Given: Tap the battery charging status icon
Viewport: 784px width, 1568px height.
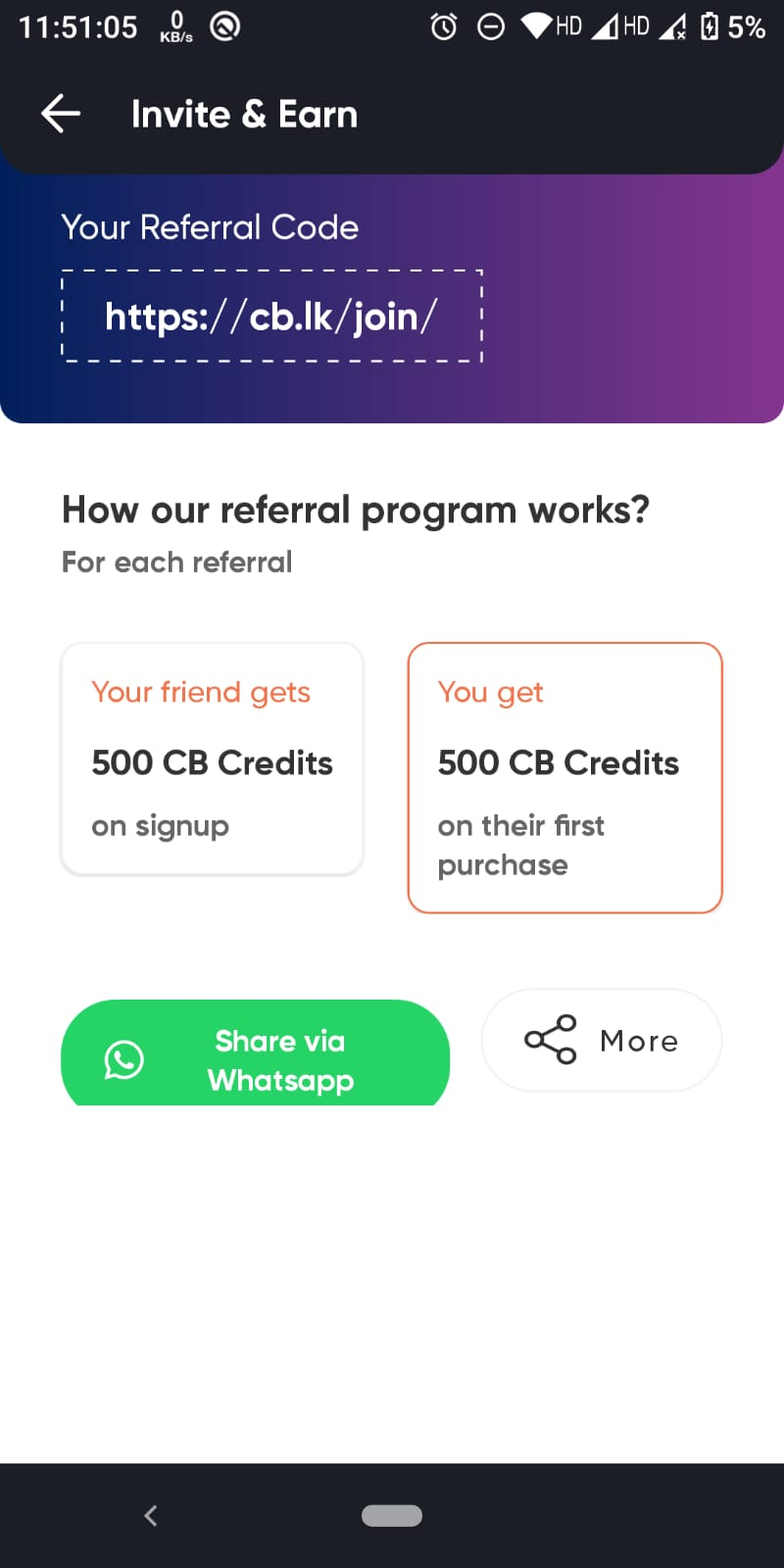Looking at the screenshot, I should [x=710, y=26].
